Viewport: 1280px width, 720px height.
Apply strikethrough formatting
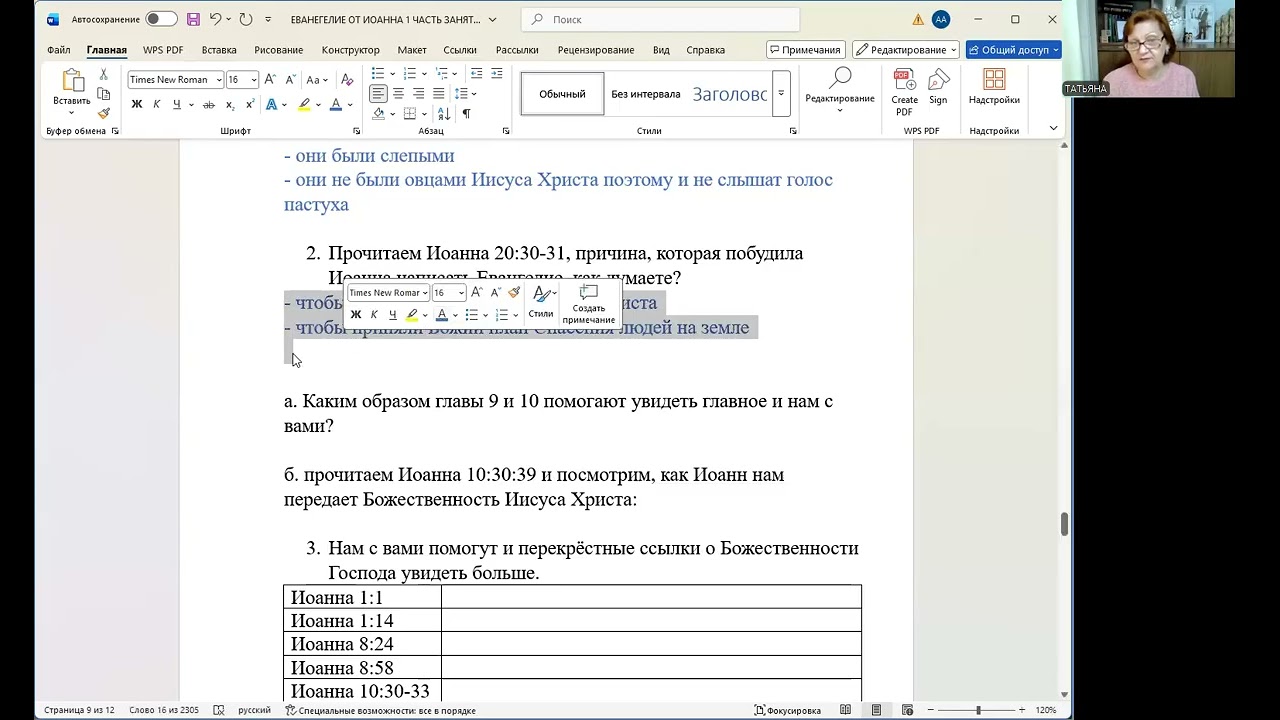(209, 105)
